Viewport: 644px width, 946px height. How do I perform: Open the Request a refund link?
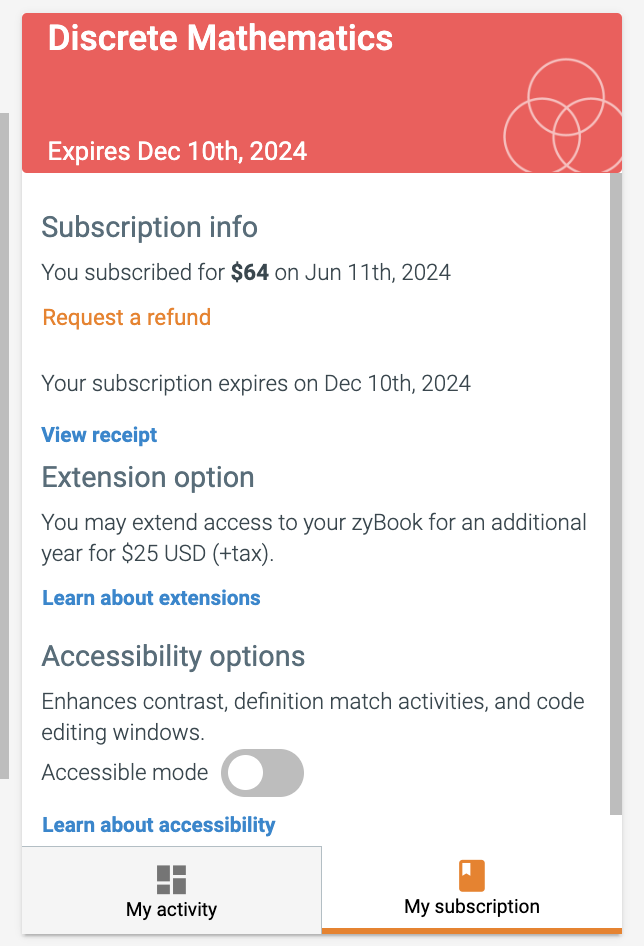(127, 317)
